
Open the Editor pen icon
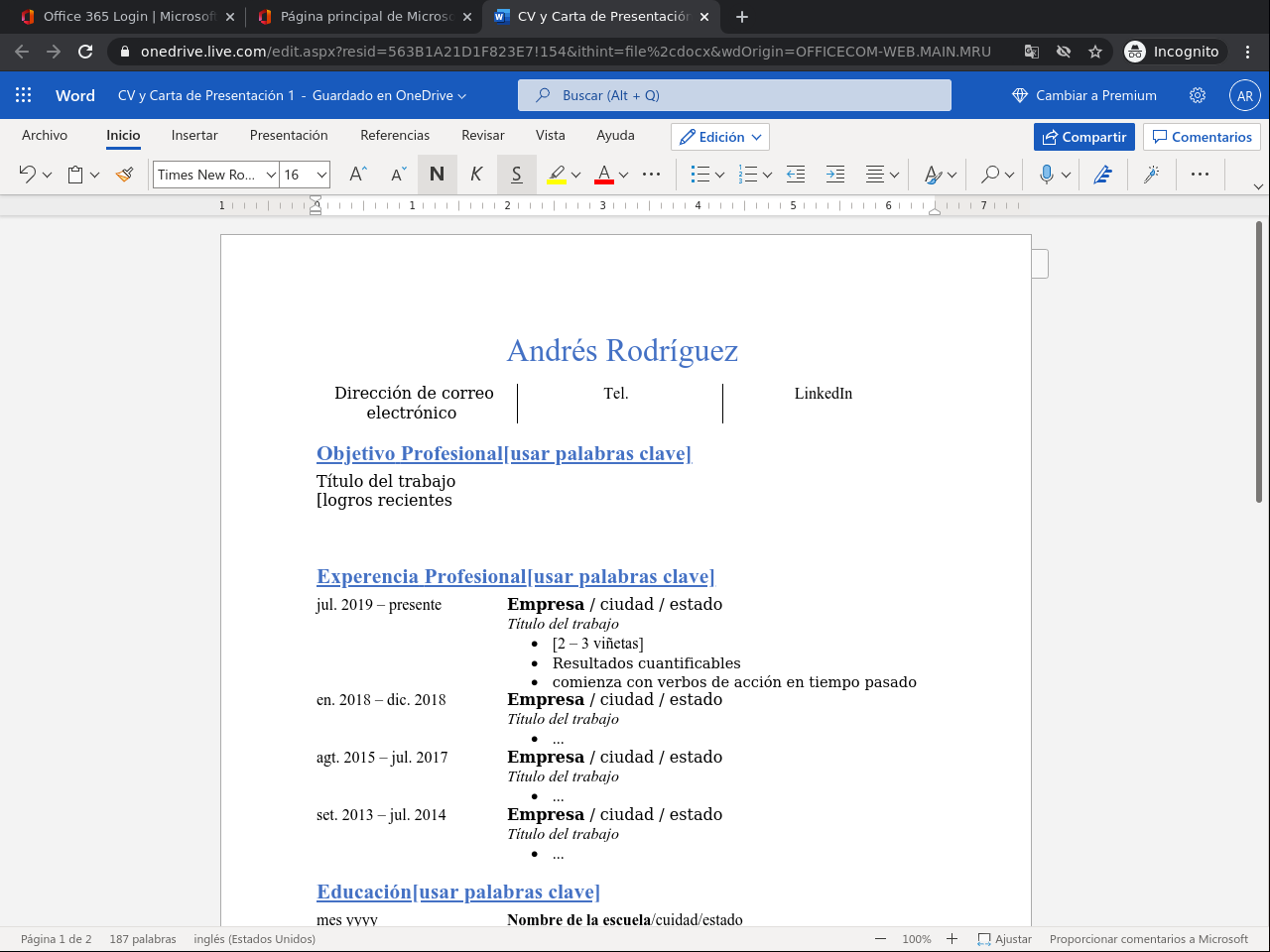(1102, 175)
